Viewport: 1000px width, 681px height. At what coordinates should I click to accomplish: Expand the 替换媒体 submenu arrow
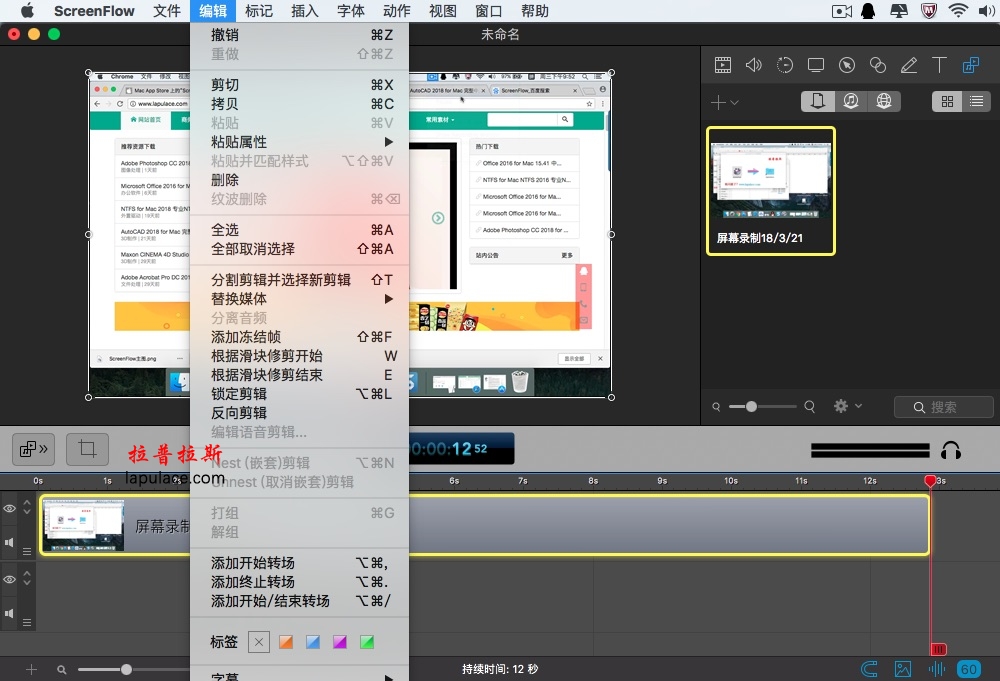[388, 298]
